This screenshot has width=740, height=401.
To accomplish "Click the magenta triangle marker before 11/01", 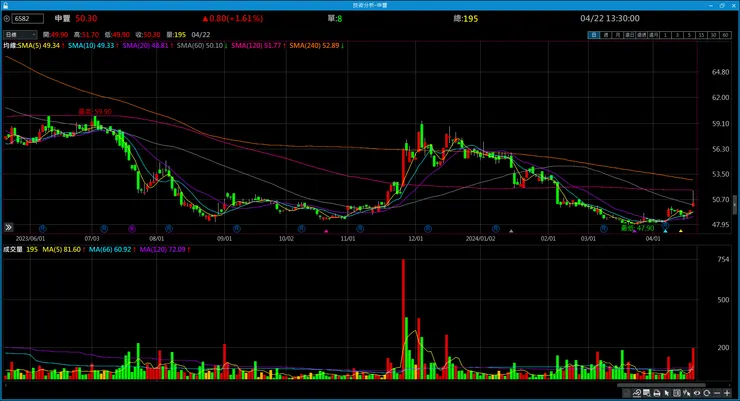I will [x=326, y=231].
